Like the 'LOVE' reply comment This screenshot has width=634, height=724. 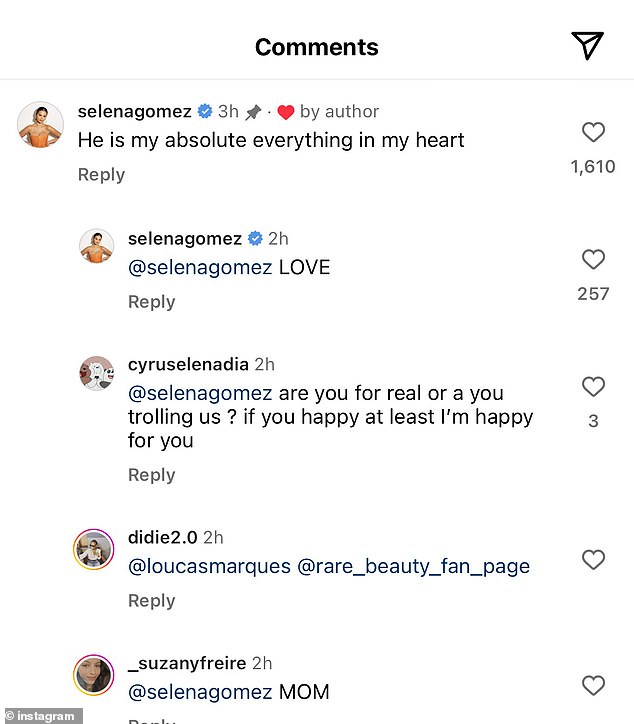point(593,260)
